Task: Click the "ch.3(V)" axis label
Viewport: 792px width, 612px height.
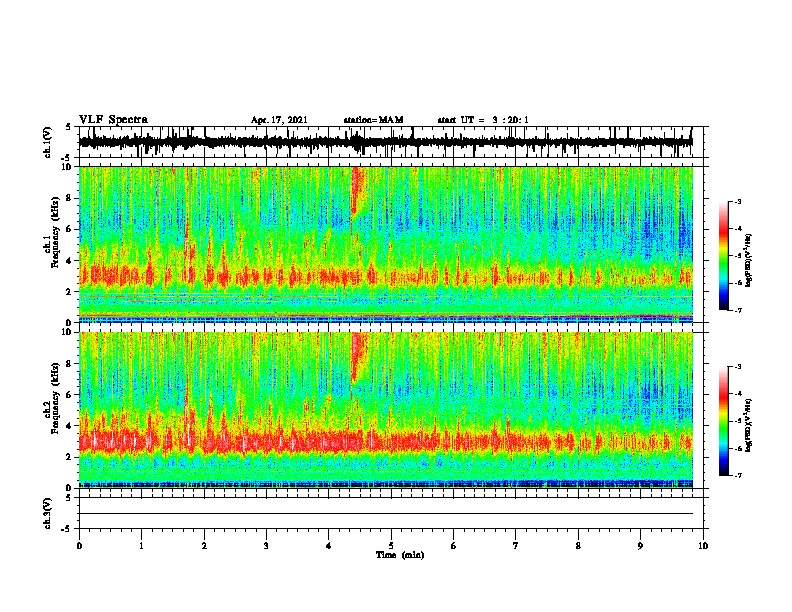Action: 48,513
